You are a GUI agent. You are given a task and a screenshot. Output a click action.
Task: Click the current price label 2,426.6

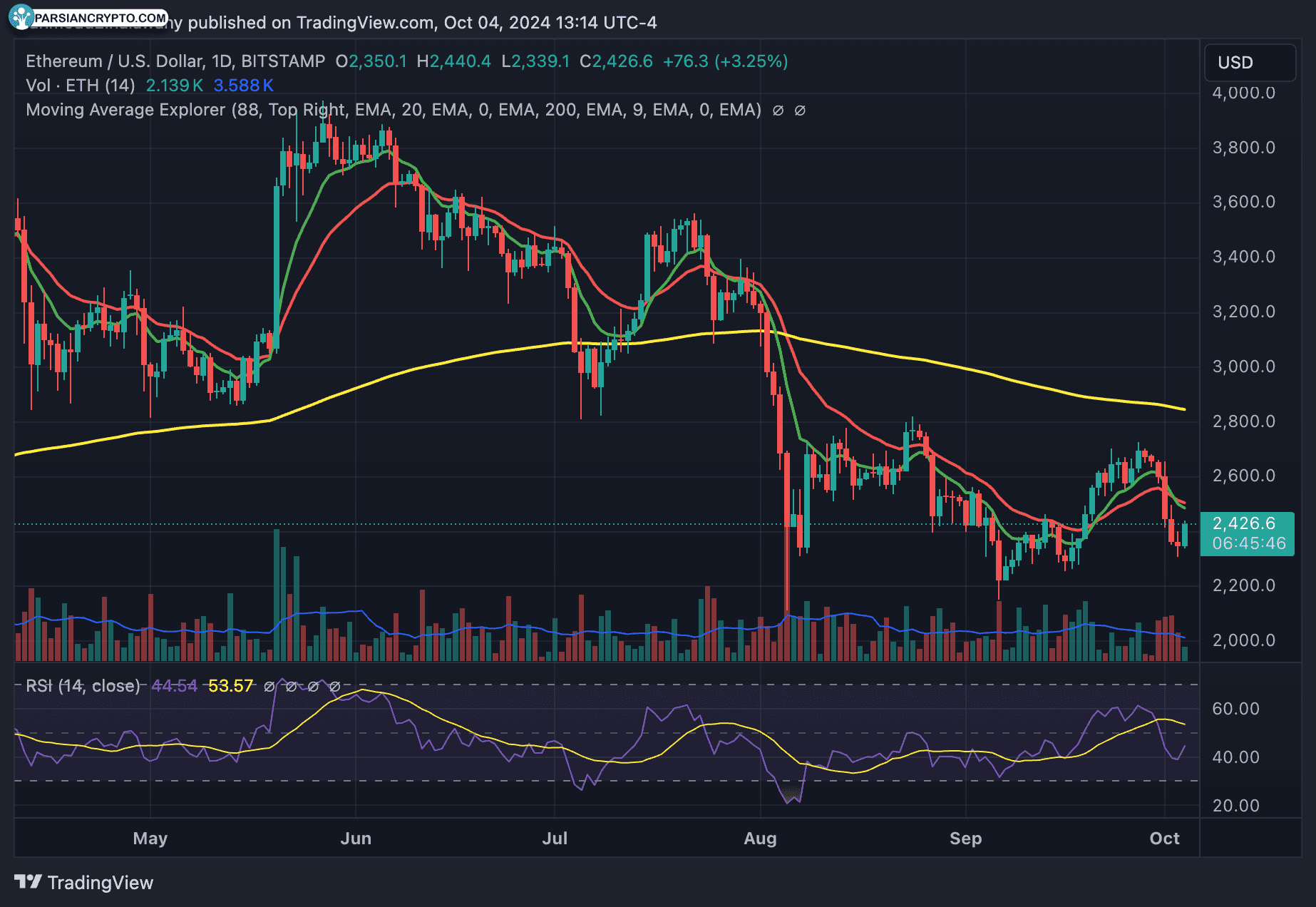(x=1244, y=523)
